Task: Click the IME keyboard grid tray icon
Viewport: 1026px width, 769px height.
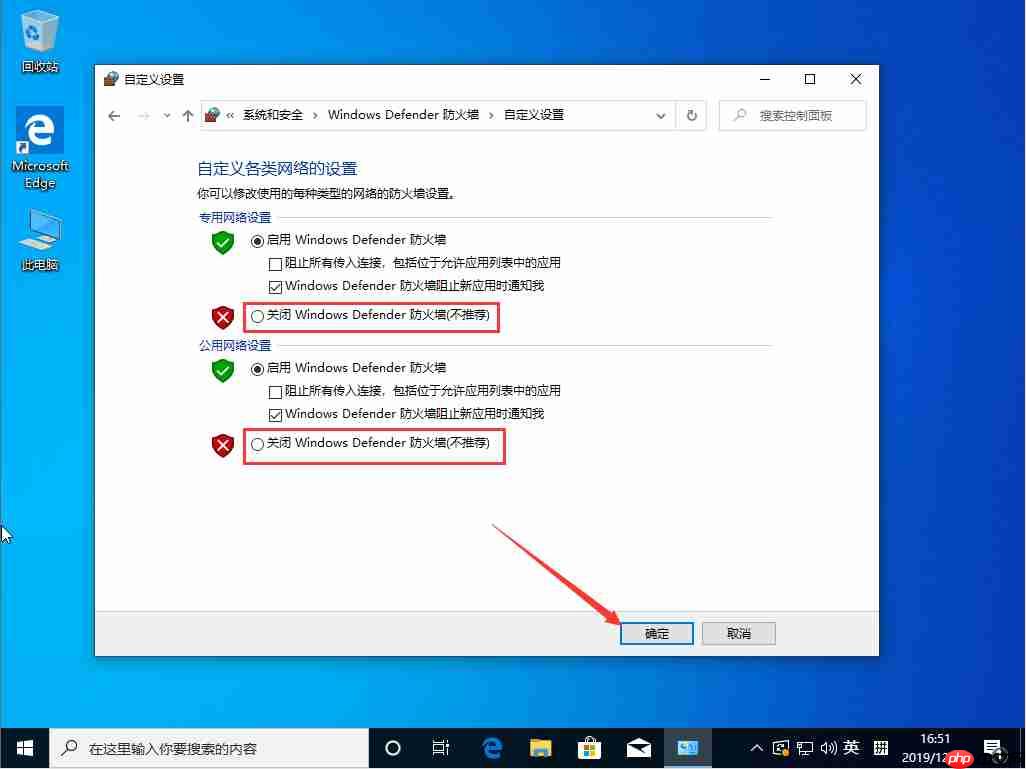Action: (881, 748)
